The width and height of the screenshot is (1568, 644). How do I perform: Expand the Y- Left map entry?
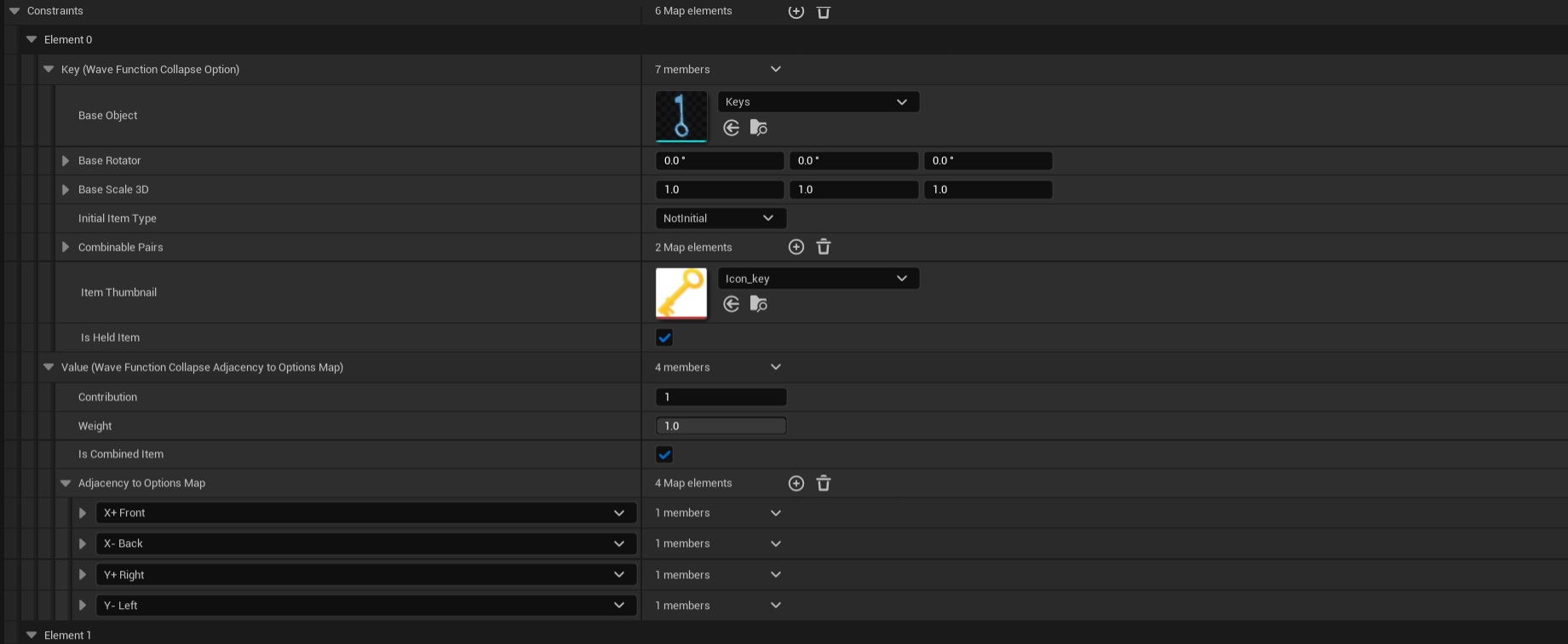pos(83,606)
